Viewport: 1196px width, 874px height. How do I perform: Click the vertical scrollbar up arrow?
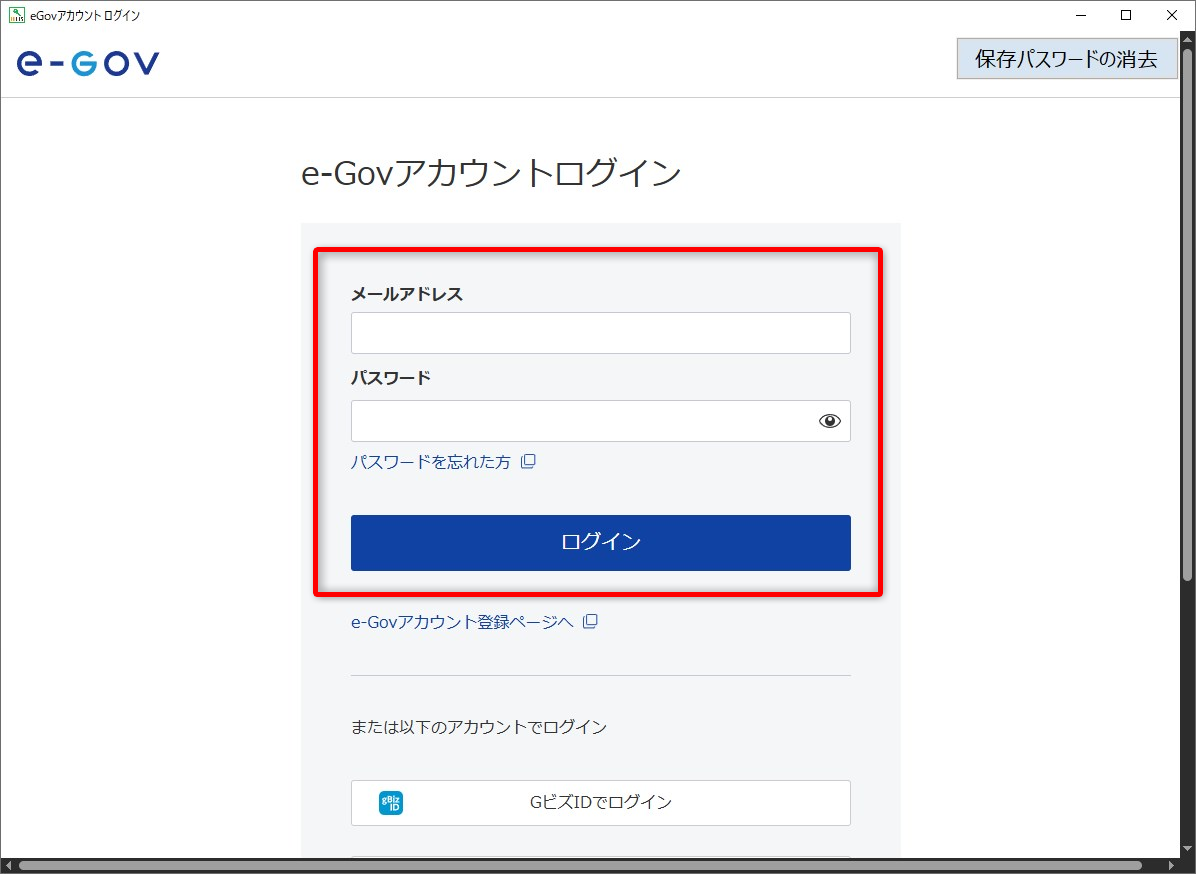pos(1187,38)
